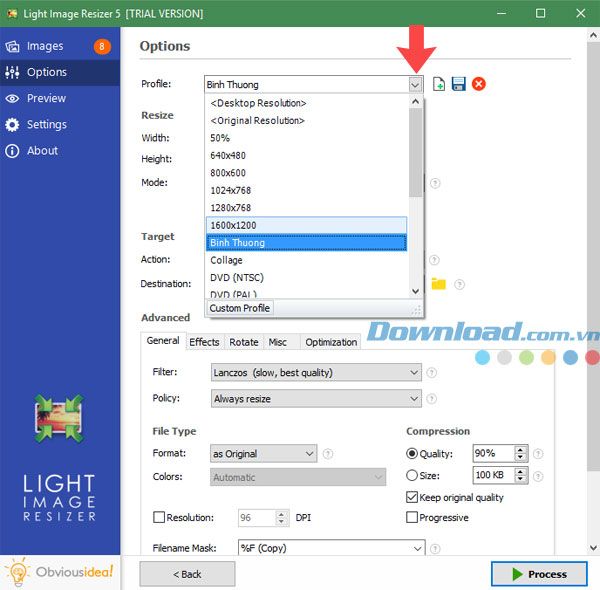Image resolution: width=600 pixels, height=590 pixels.
Task: Switch to the Optimization tab
Action: [x=331, y=342]
